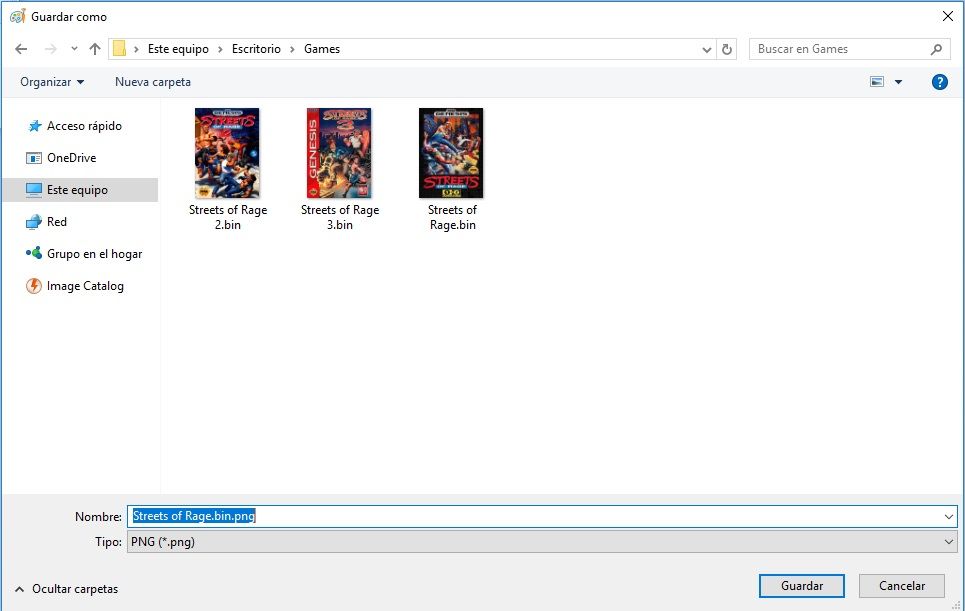Screen dimensions: 965x611
Task: Go up one folder level arrow
Action: [x=95, y=49]
